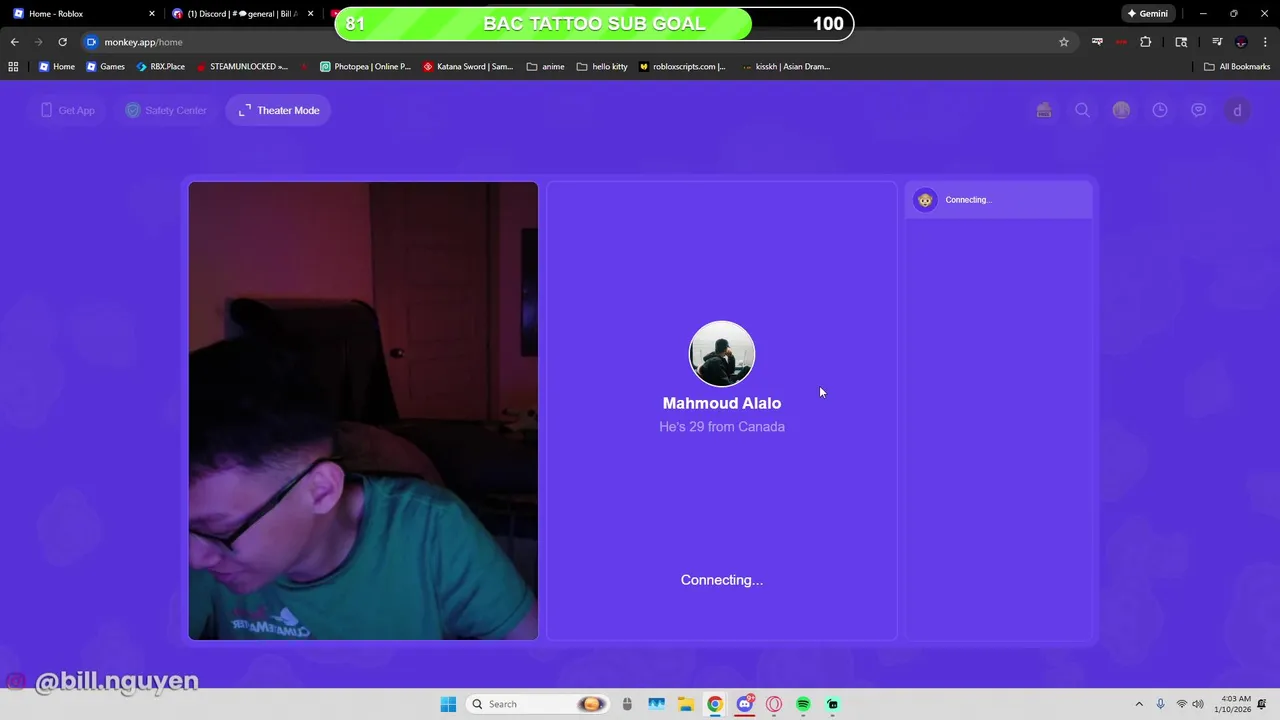The width and height of the screenshot is (1280, 720).
Task: Open the chat messages bubble icon
Action: click(1198, 110)
